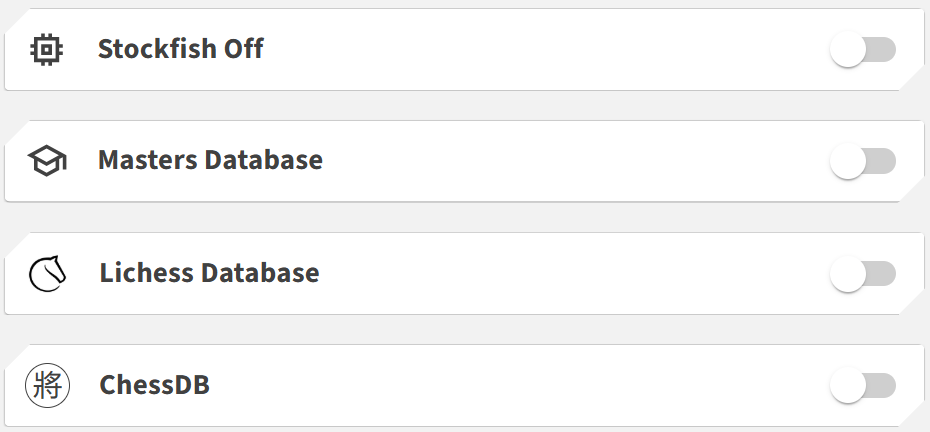Click the "Stockfish Off" label text
Viewport: 930px width, 432px height.
pyautogui.click(x=180, y=49)
